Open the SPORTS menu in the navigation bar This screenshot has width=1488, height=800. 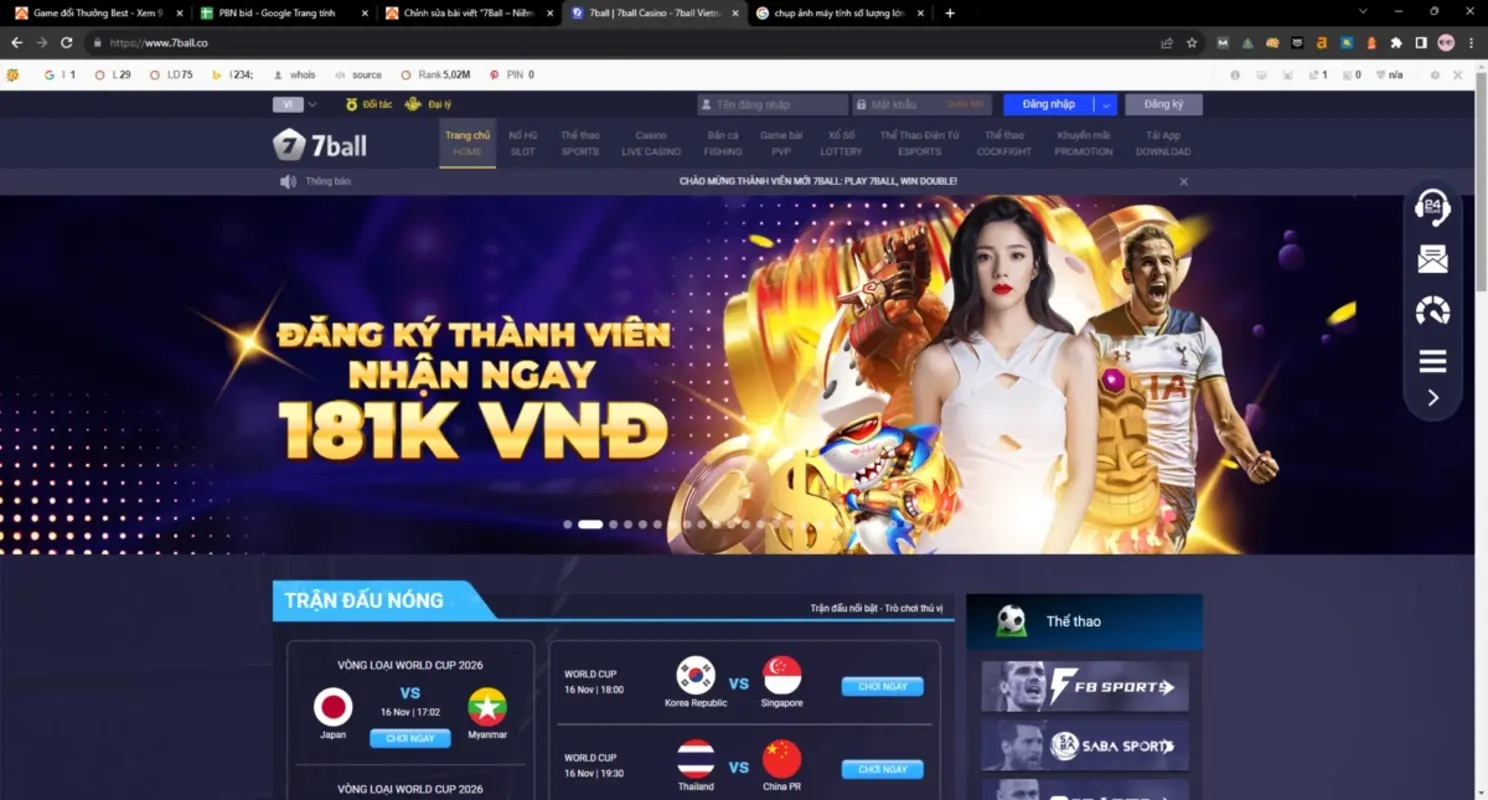580,143
